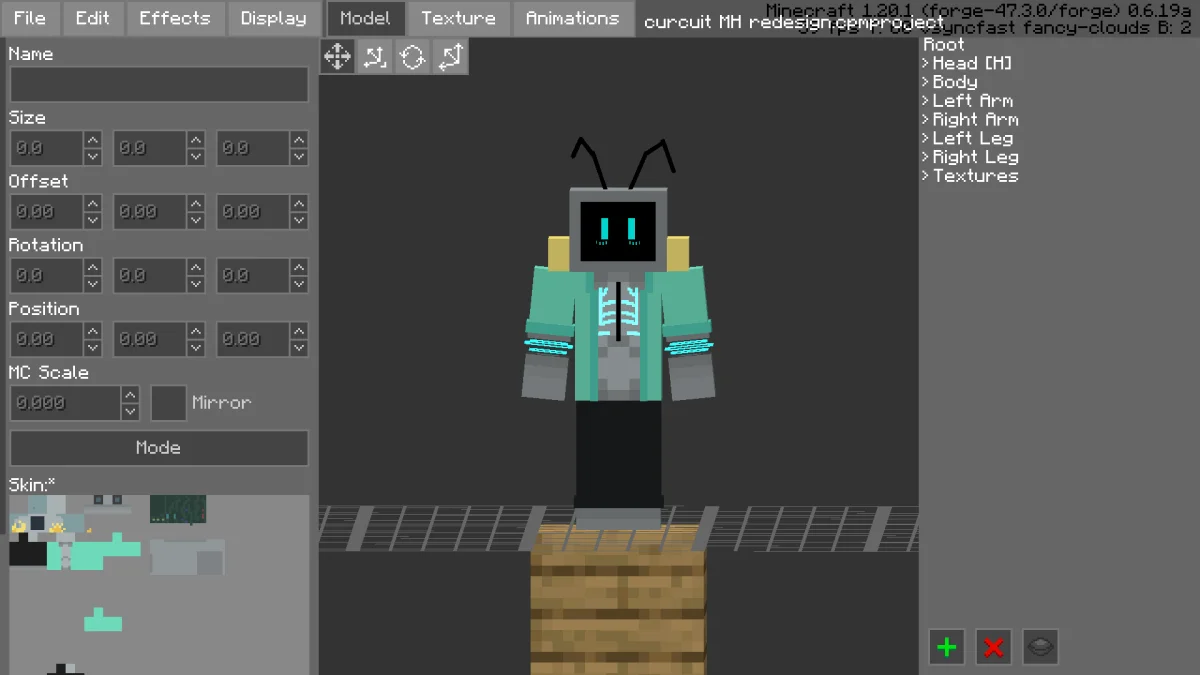The height and width of the screenshot is (675, 1200).
Task: Select the Body label in tree
Action: pos(955,82)
